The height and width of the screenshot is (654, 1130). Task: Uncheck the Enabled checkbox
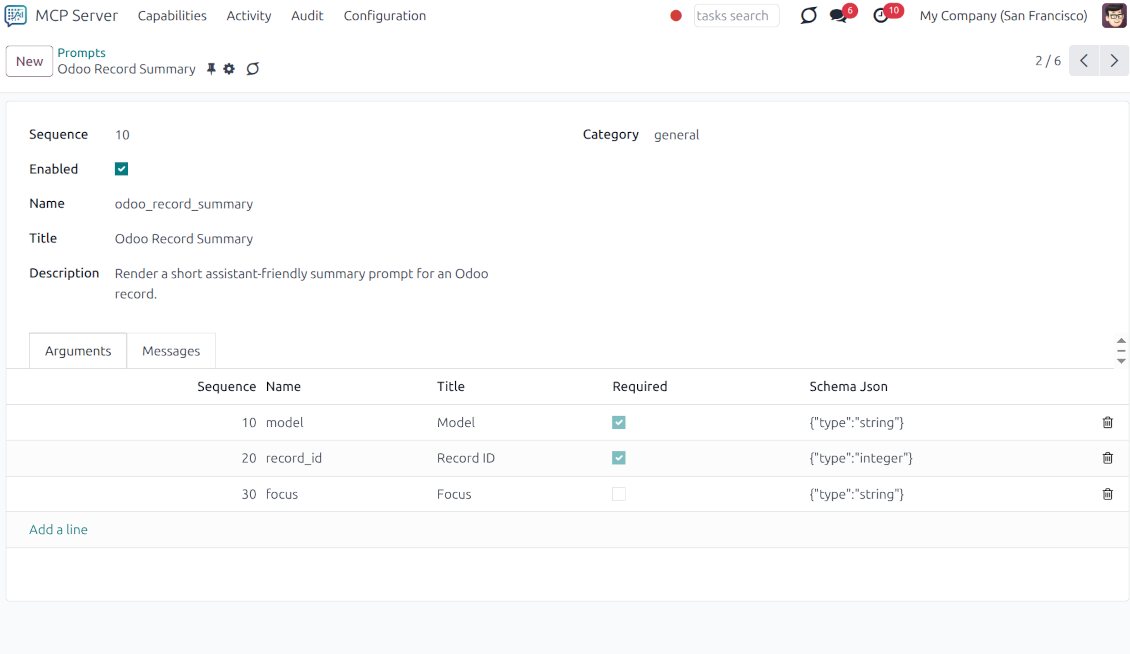[121, 168]
